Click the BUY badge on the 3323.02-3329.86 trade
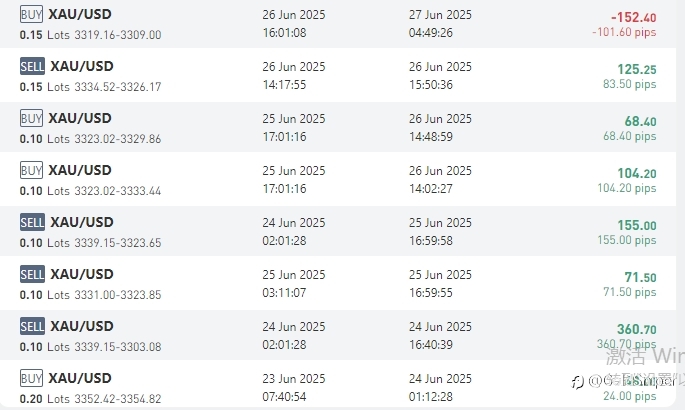685x410 pixels. click(31, 118)
